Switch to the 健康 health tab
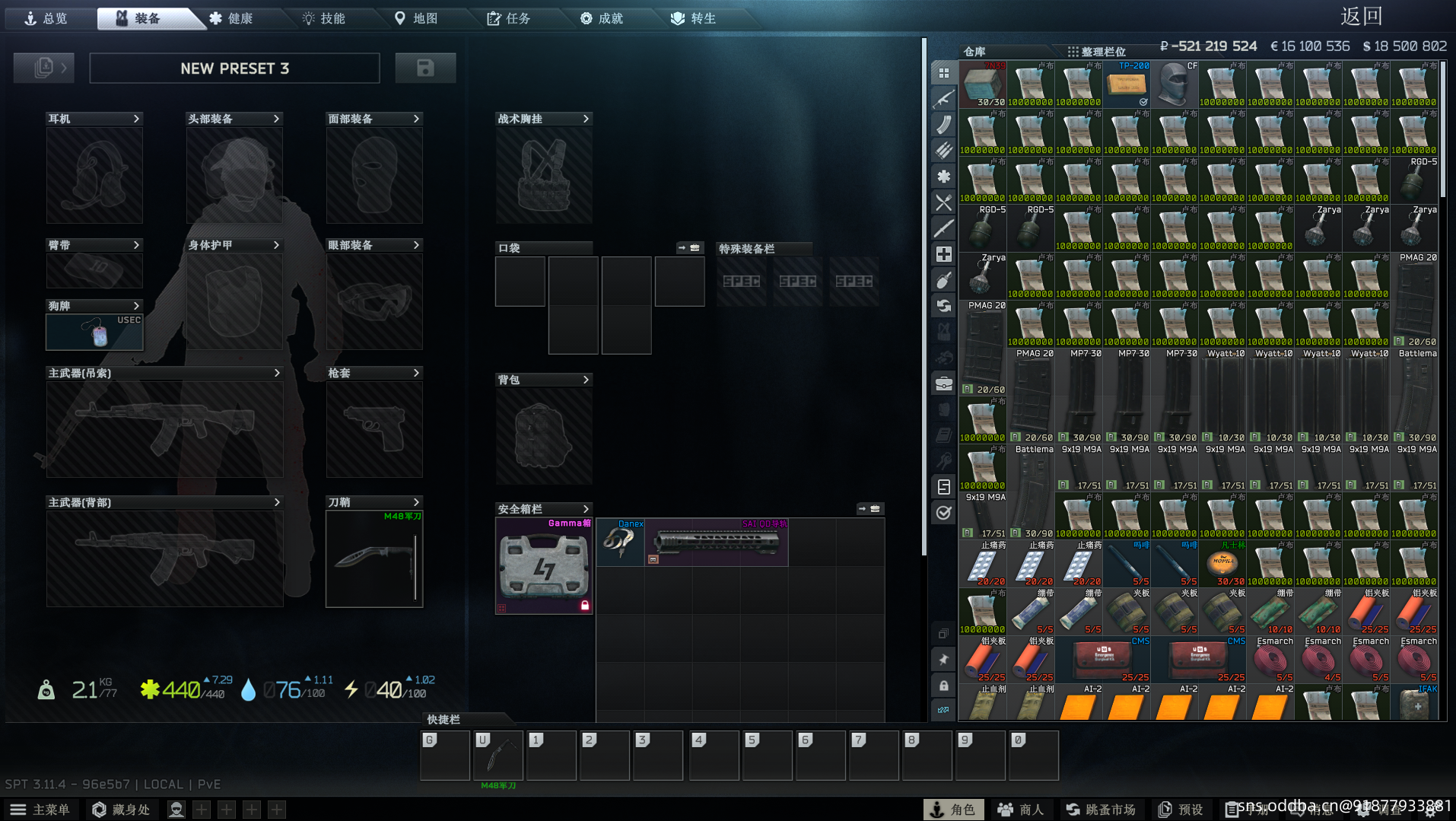Screen dimensions: 1456x821 coord(231,18)
